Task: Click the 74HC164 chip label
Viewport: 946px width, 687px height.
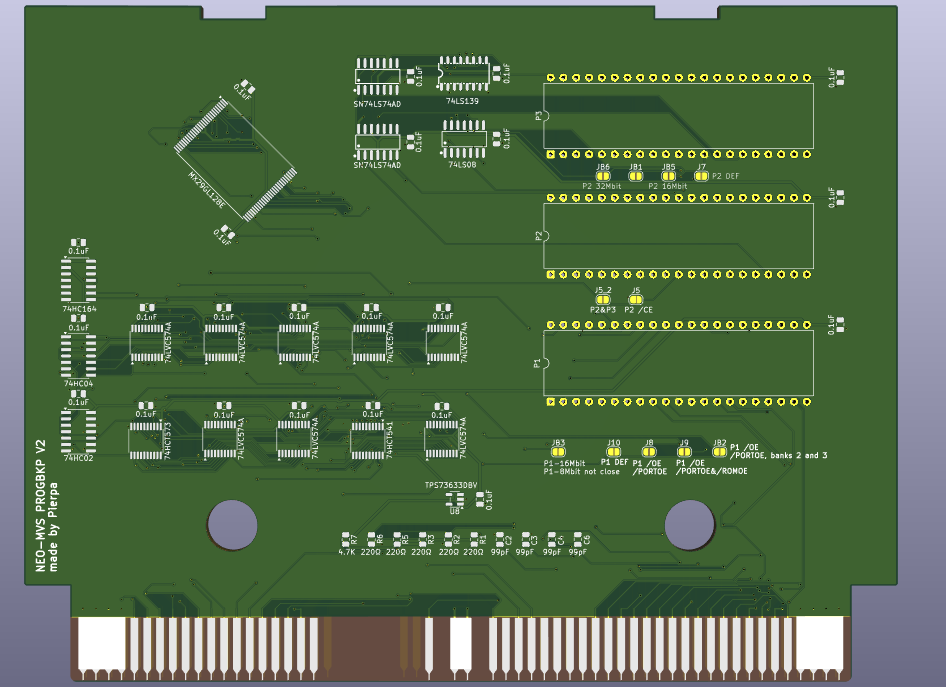Action: (x=79, y=309)
